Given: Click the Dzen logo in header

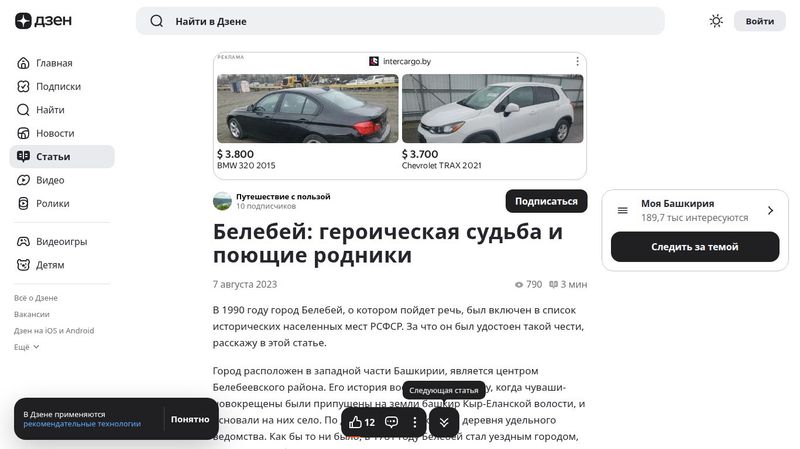Looking at the screenshot, I should pyautogui.click(x=37, y=21).
